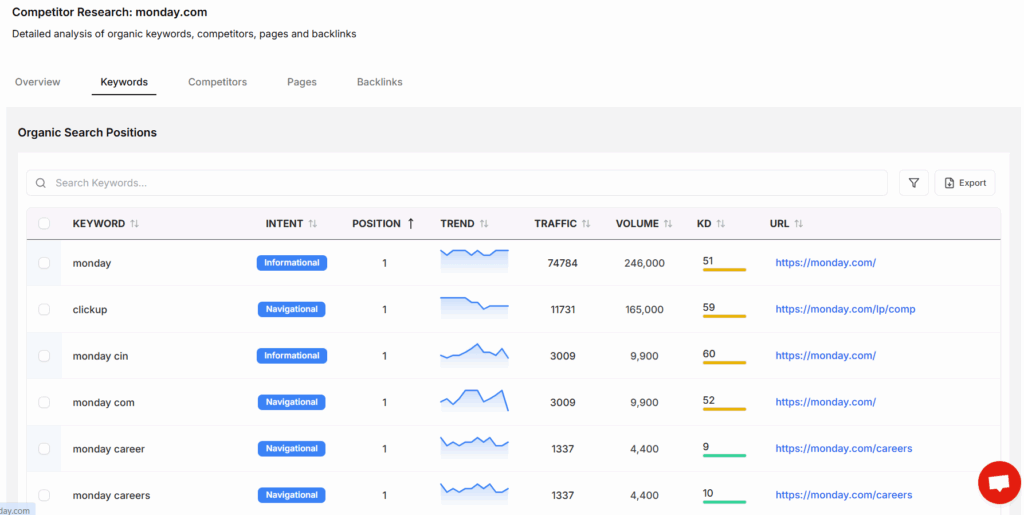Click trend sparkline for 'monday' row

(x=474, y=260)
